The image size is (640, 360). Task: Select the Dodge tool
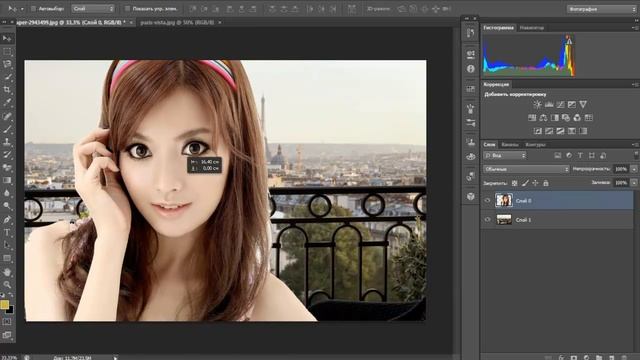point(7,206)
